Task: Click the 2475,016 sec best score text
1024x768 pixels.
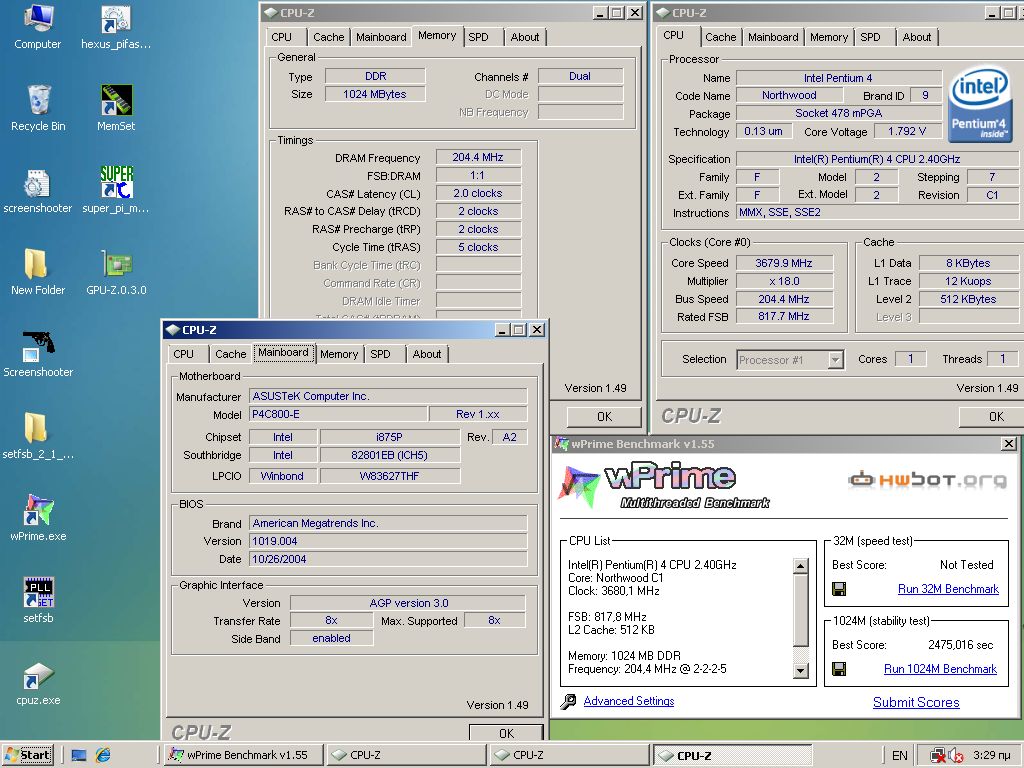Action: pyautogui.click(x=961, y=645)
